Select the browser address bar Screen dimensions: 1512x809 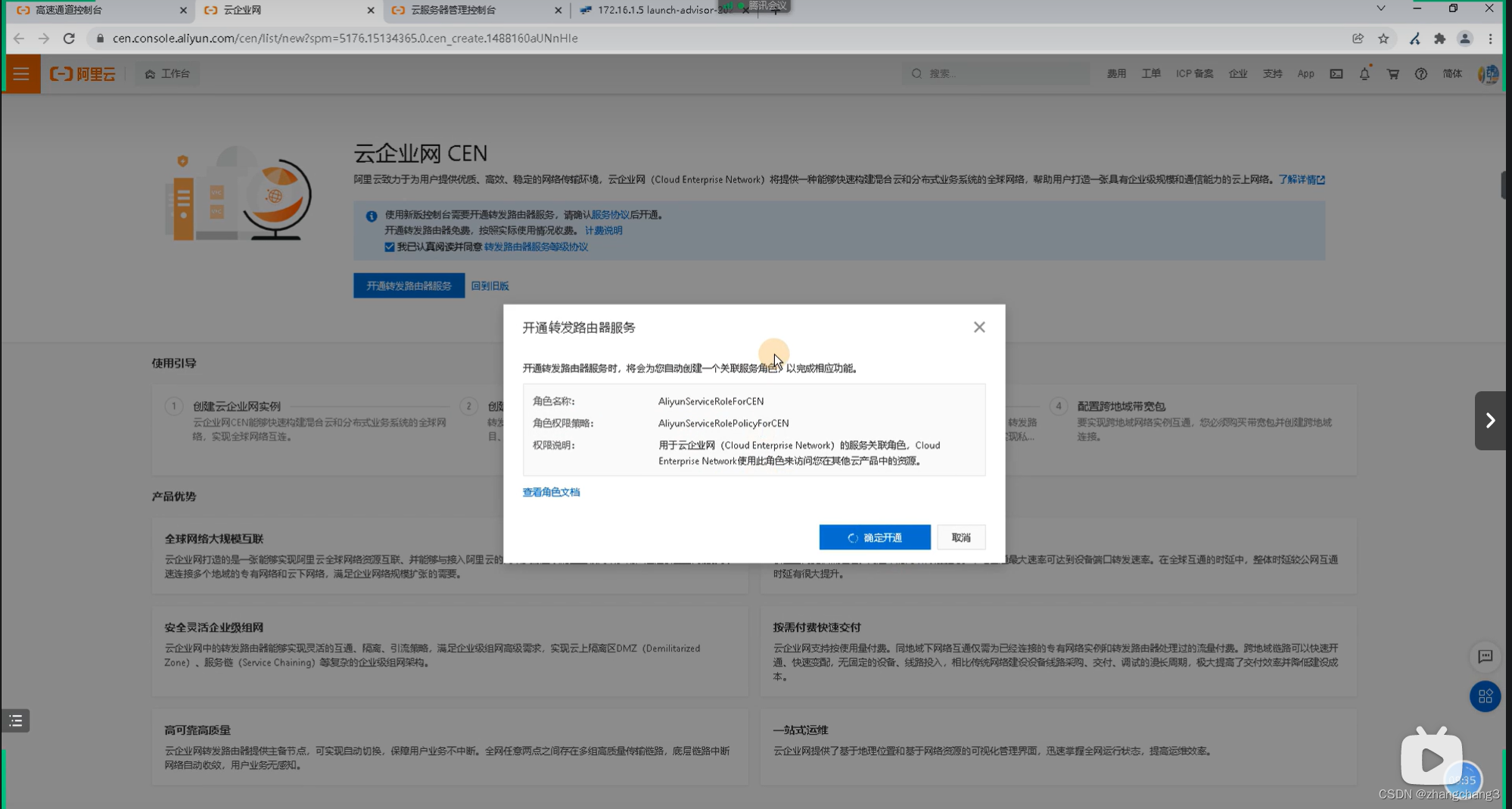coord(341,38)
